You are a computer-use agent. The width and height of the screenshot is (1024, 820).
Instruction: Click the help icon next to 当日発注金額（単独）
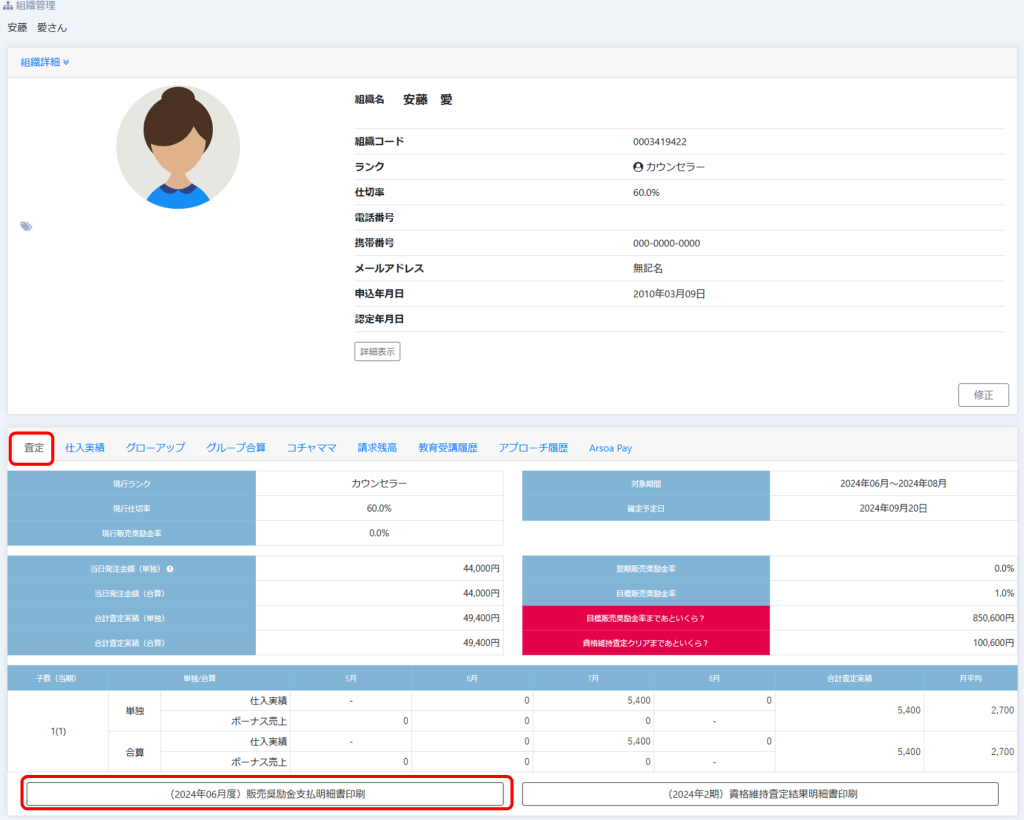170,569
